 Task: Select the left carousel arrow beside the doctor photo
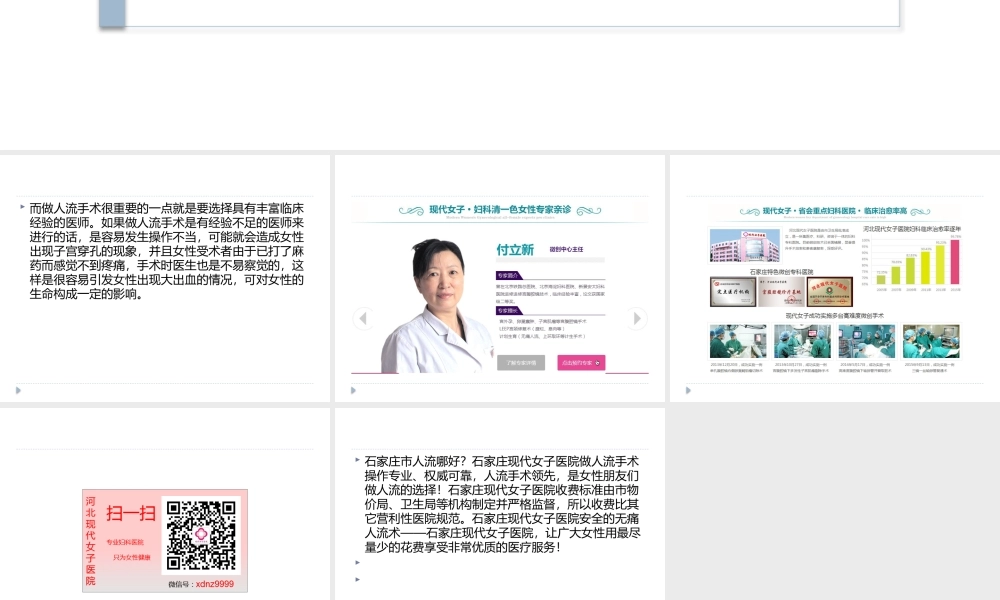[x=364, y=318]
